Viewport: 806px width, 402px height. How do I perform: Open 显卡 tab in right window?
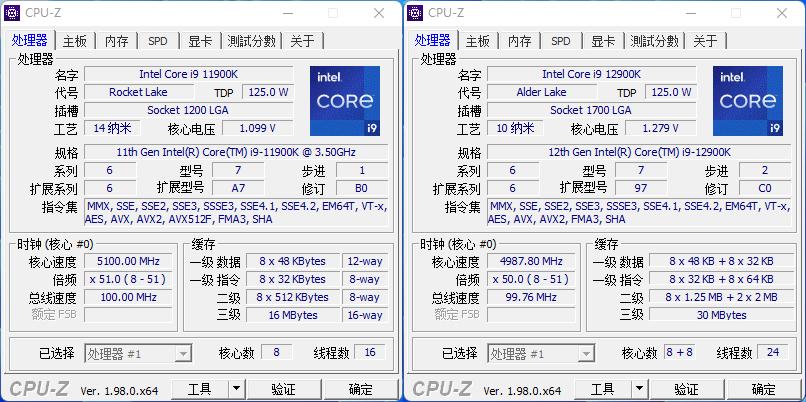pyautogui.click(x=603, y=41)
